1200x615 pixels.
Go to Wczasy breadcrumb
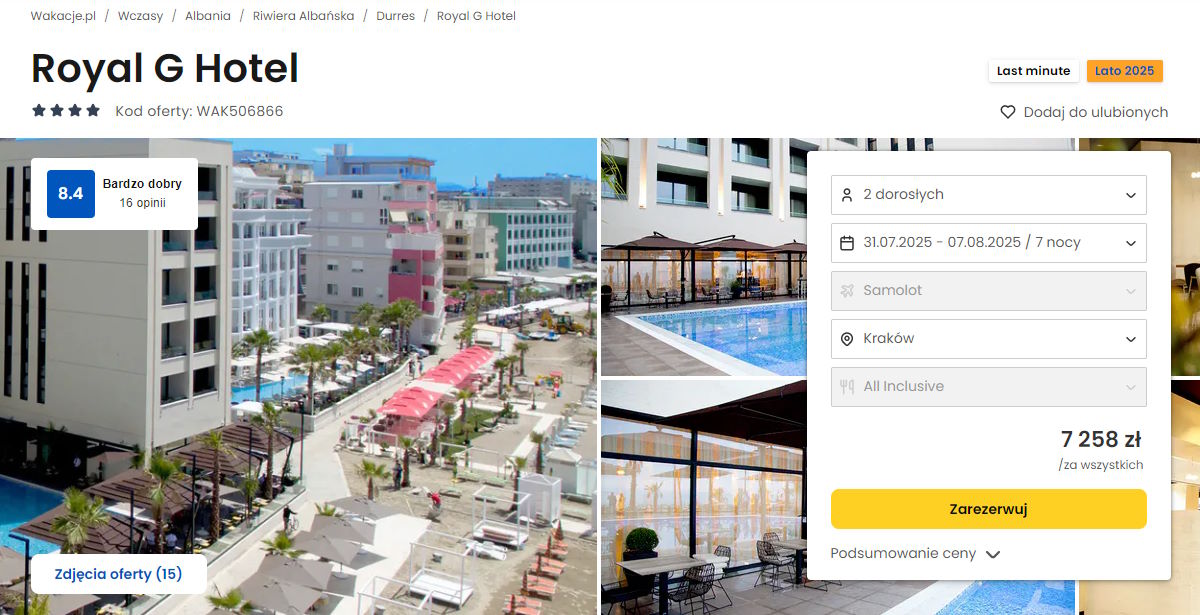140,16
